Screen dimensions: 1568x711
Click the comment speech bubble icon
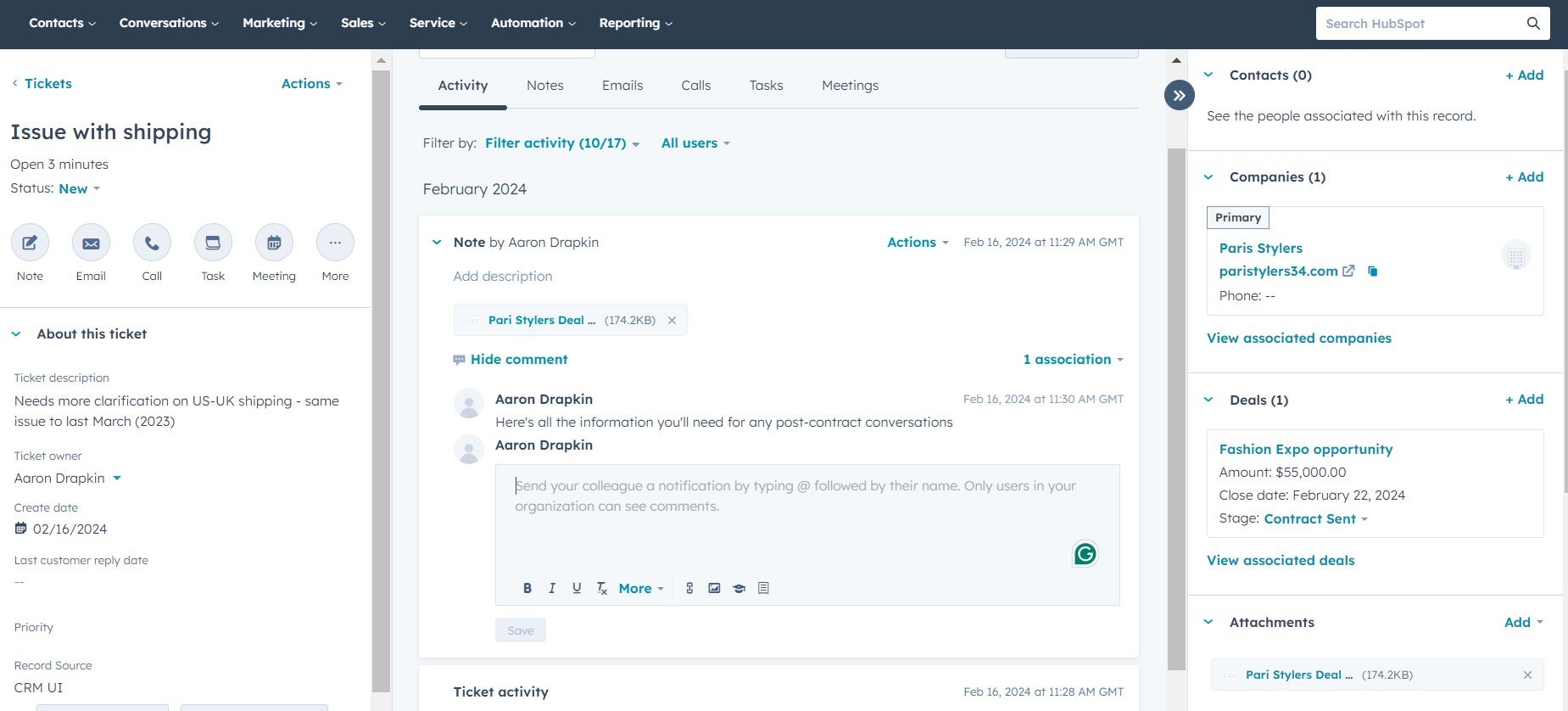tap(459, 360)
